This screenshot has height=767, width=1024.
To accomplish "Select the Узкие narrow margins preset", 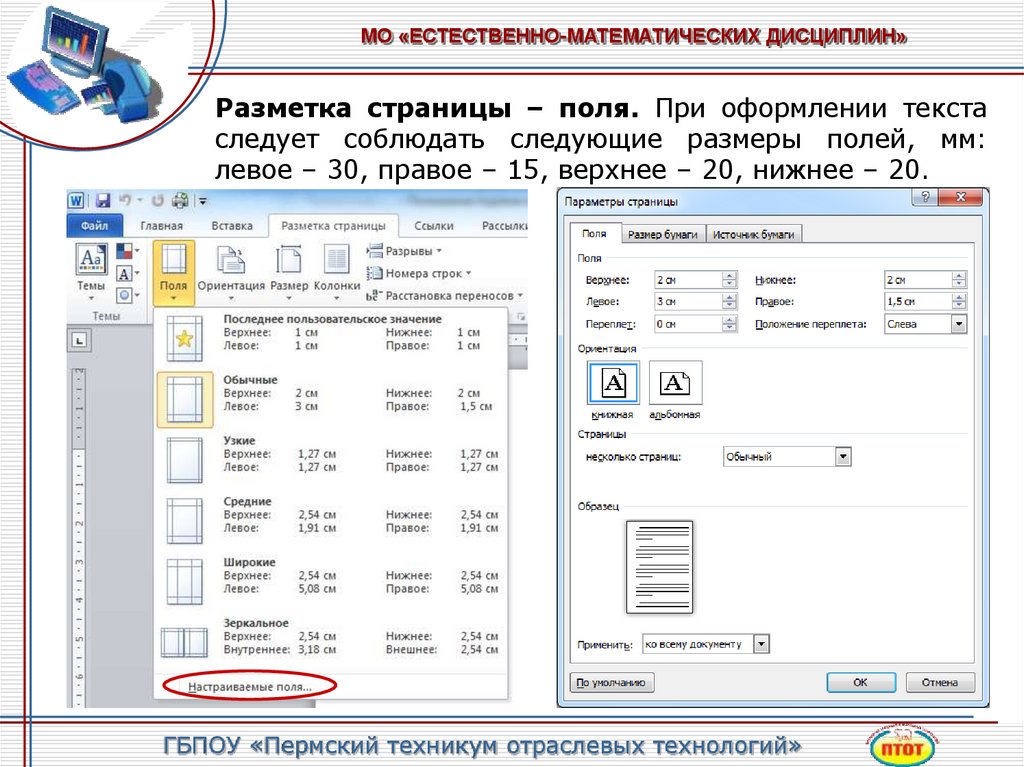I will point(331,460).
